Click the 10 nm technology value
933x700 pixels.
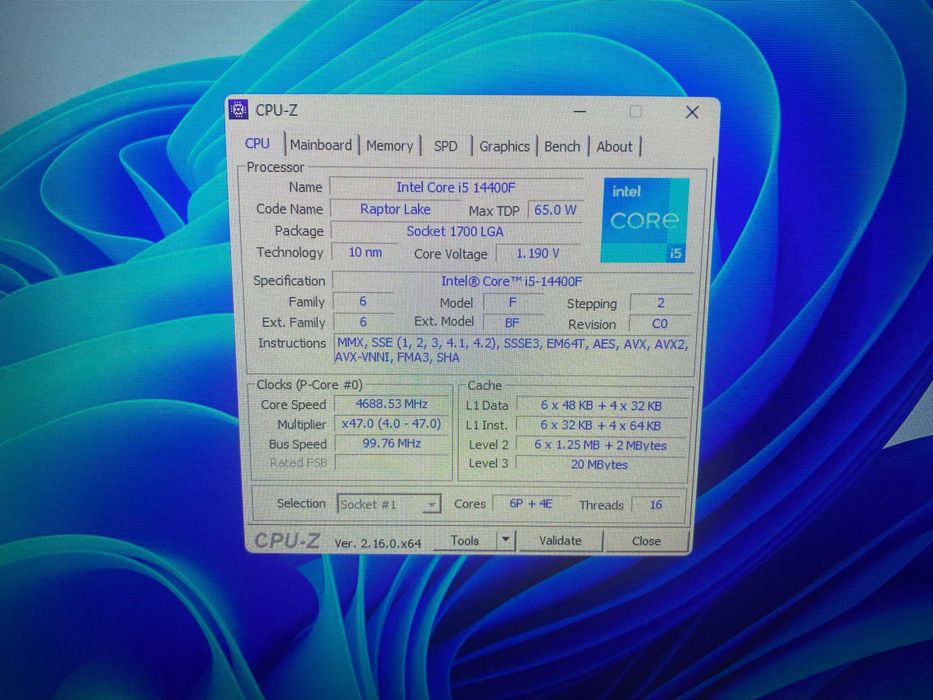[365, 252]
